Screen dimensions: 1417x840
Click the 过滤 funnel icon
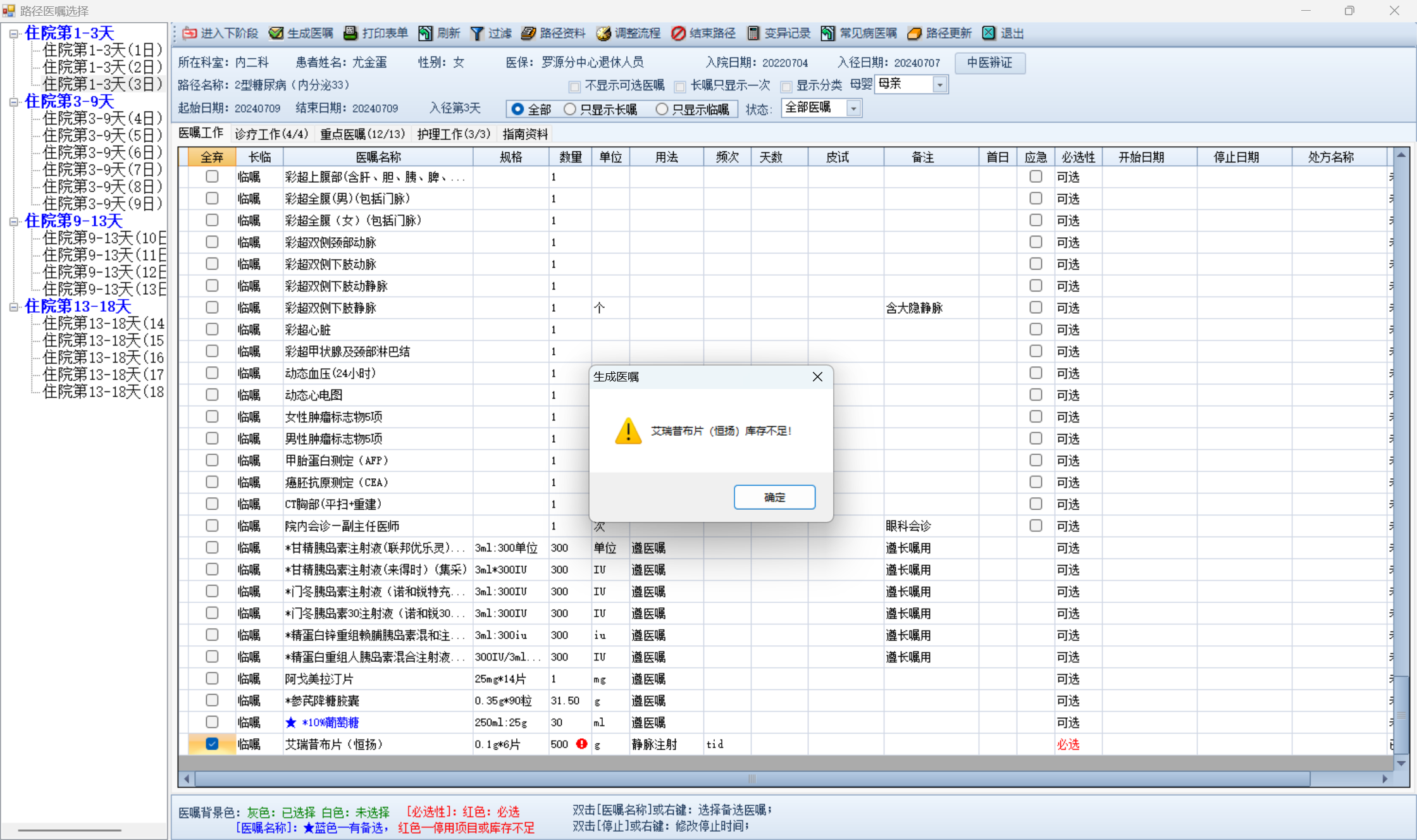pos(477,34)
